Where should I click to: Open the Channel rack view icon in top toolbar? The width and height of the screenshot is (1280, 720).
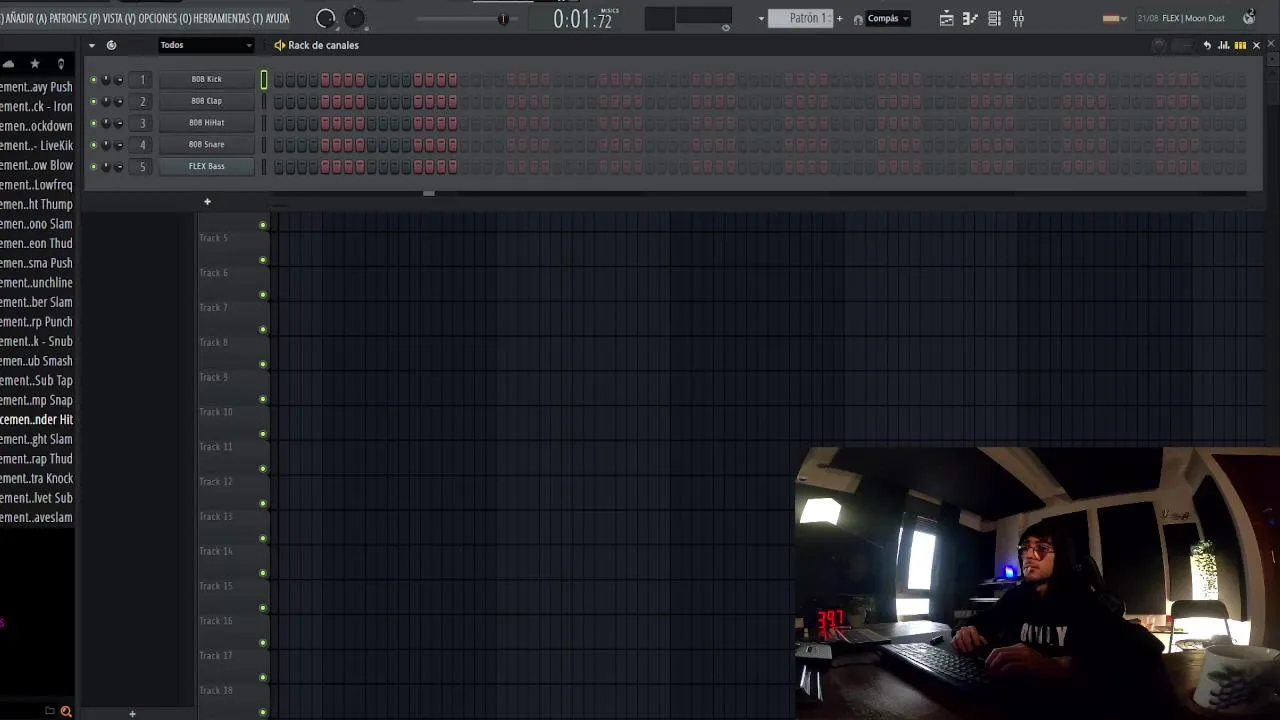coord(994,18)
